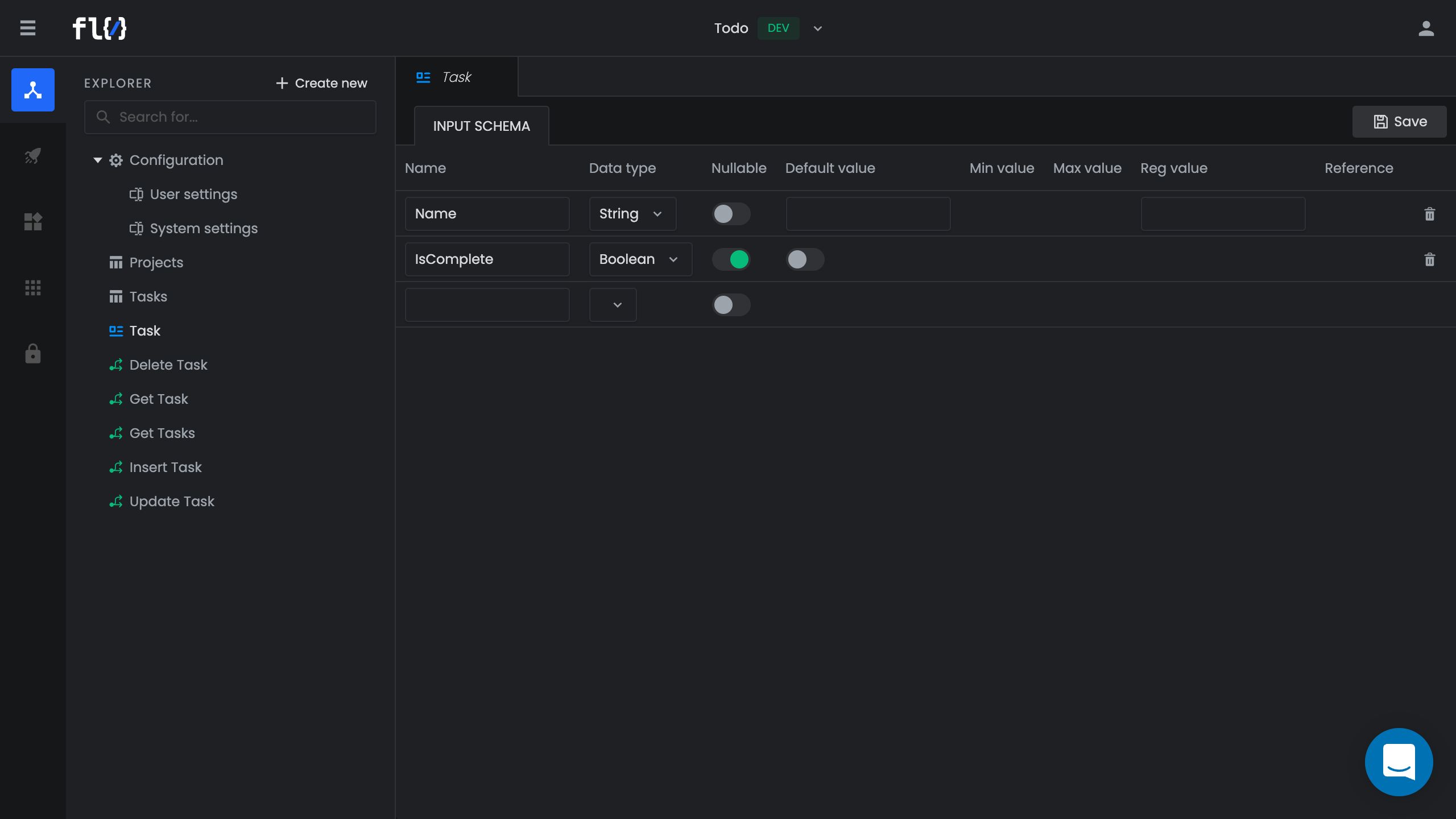Toggle IsComplete default value switch
The image size is (1456, 819).
coord(805,259)
